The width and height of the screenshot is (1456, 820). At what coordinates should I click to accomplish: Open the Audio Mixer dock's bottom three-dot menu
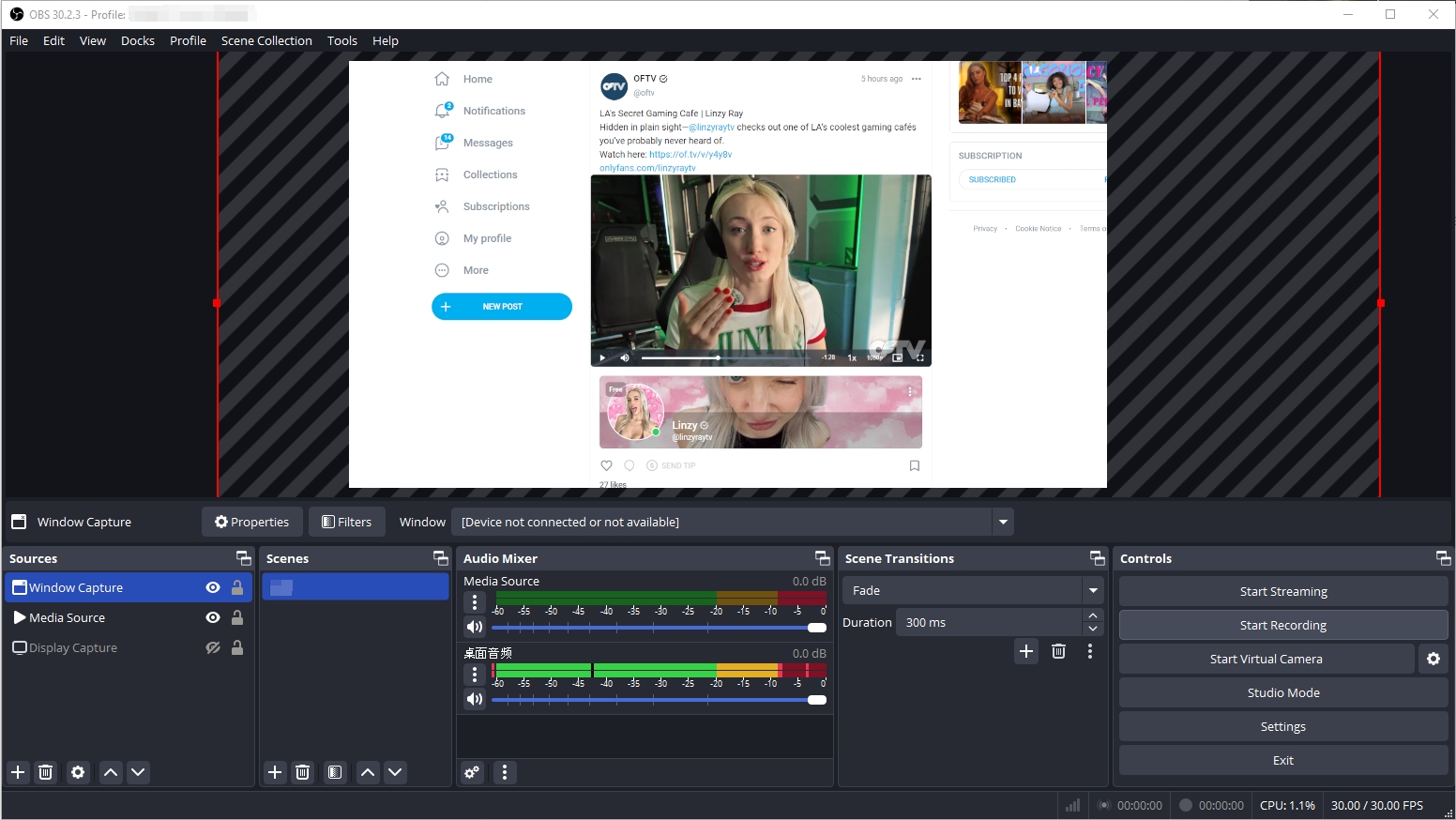(x=505, y=772)
